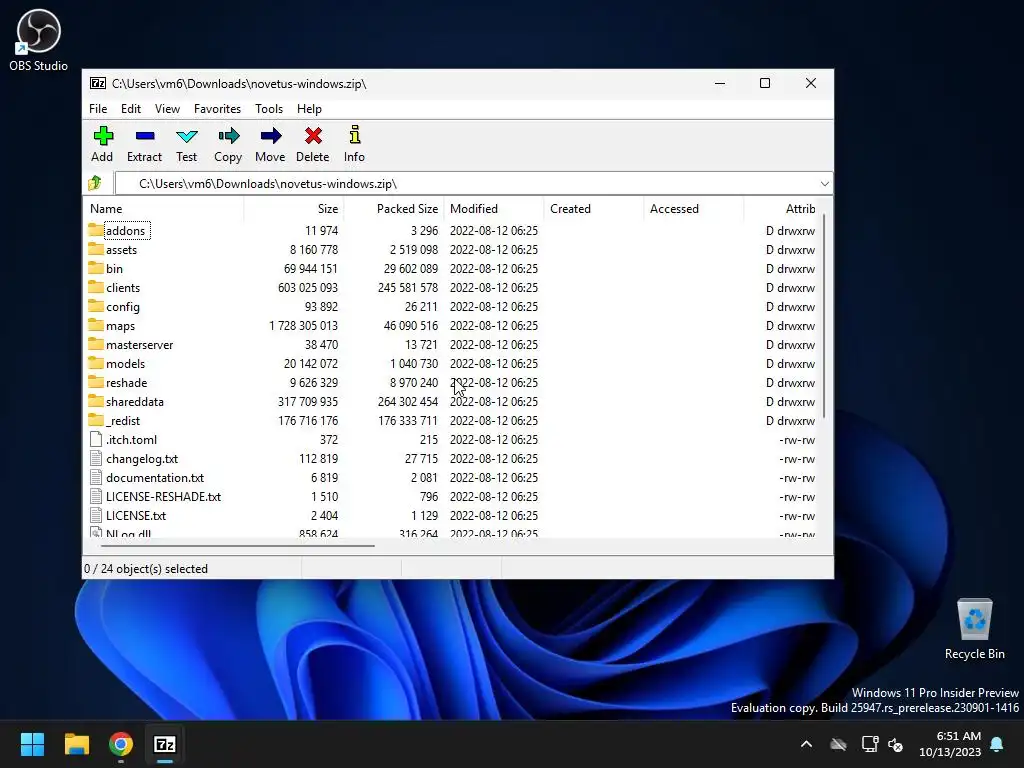The width and height of the screenshot is (1024, 768).
Task: Select LICENSE-RESHADE.txt file name
Action: [x=163, y=497]
